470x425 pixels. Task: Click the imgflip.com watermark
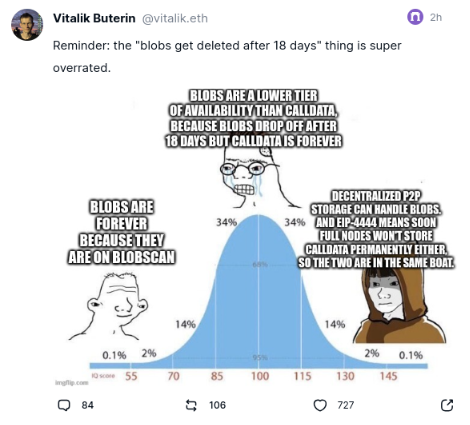click(72, 382)
